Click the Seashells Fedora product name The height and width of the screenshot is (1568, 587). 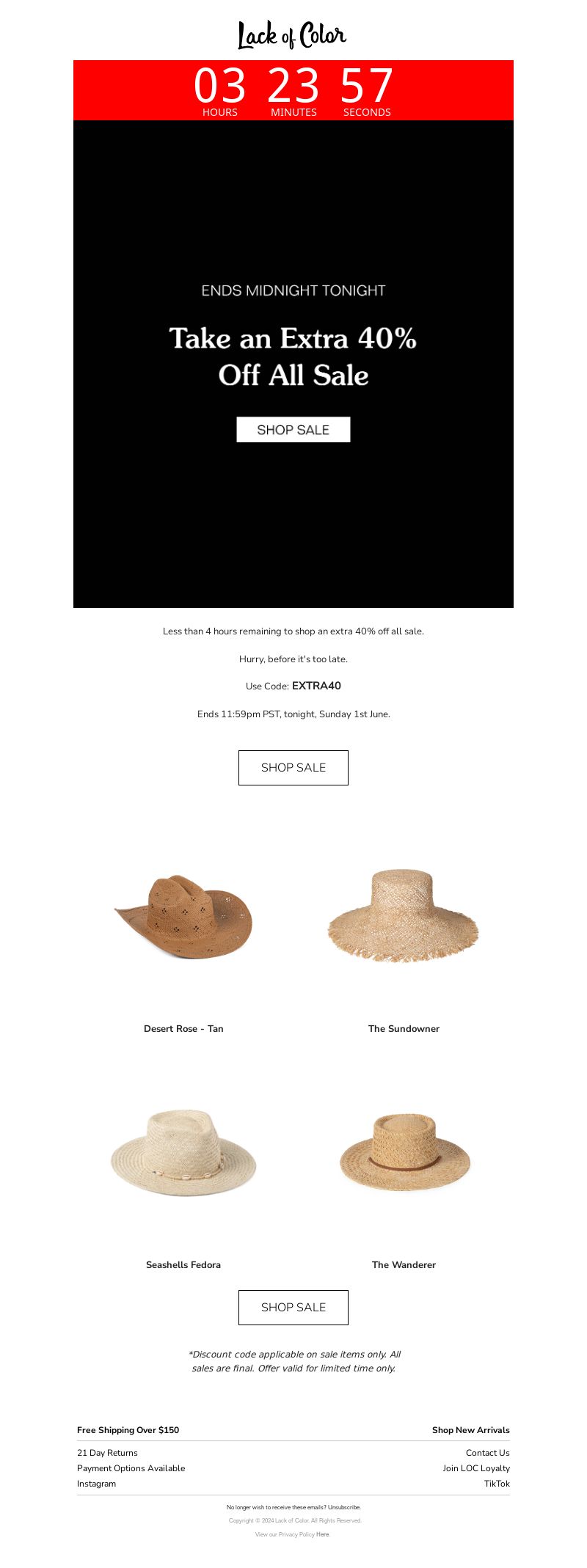[x=183, y=1265]
